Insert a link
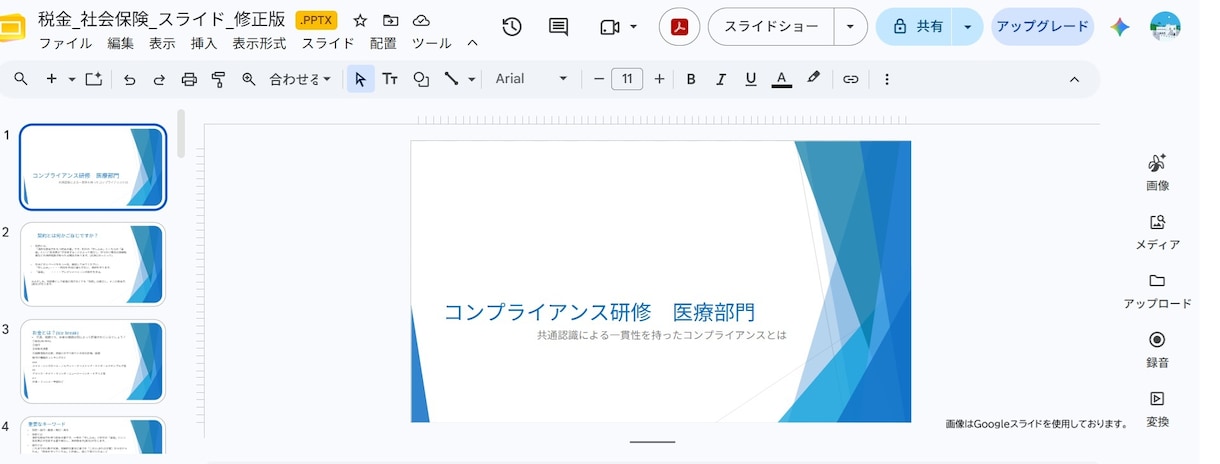Image resolution: width=1220 pixels, height=464 pixels. pos(850,79)
